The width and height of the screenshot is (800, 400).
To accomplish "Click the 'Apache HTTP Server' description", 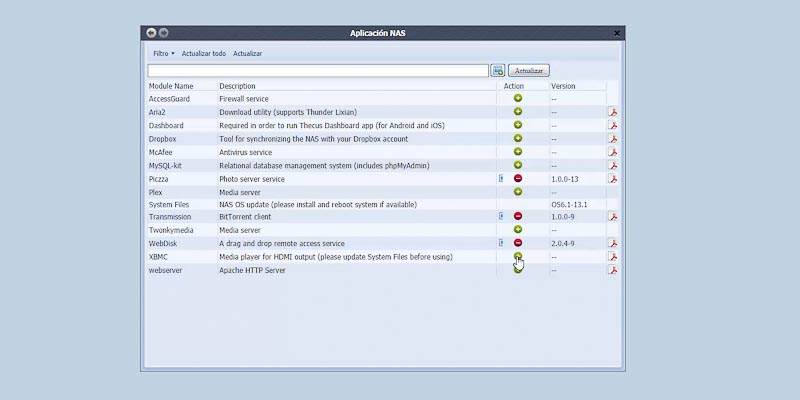I will (x=252, y=270).
